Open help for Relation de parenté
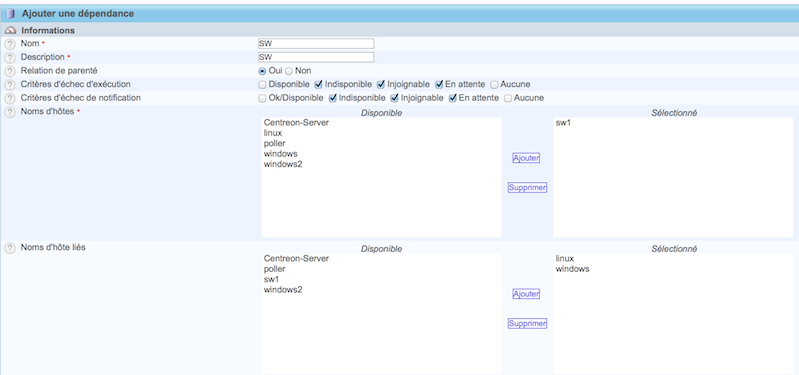 (x=10, y=71)
